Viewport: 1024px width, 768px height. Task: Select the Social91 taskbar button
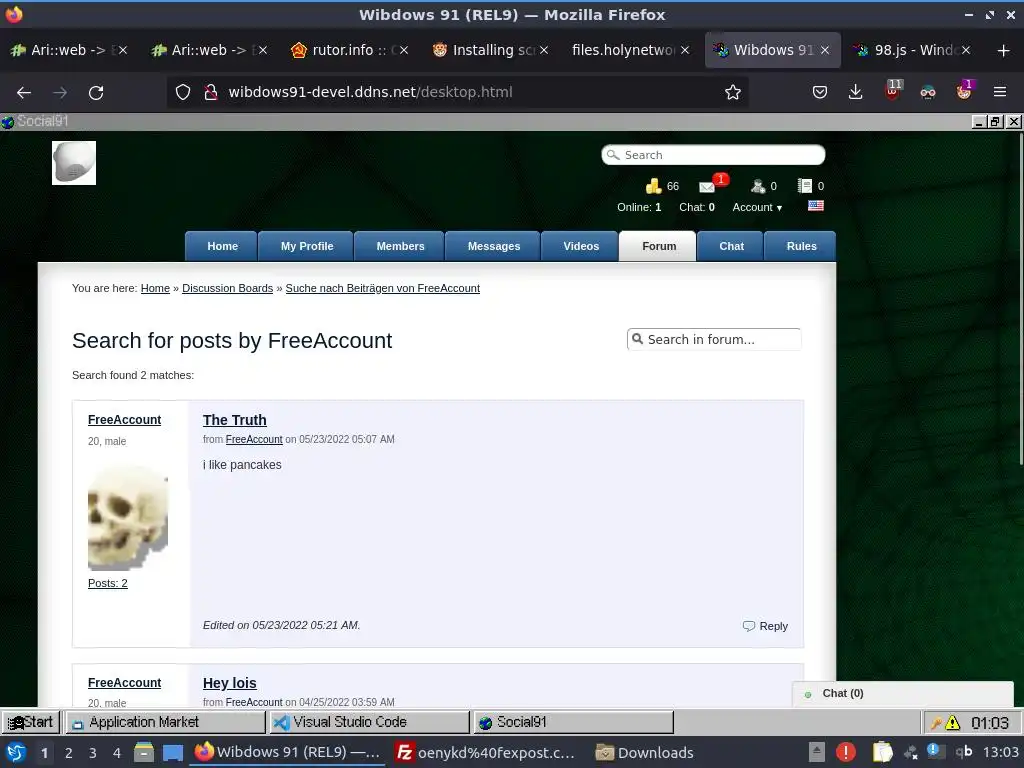coord(573,722)
